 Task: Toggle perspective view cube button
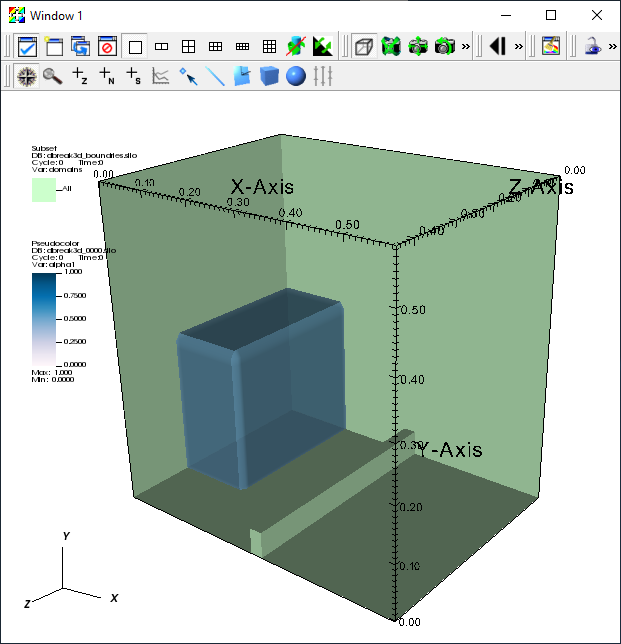pyautogui.click(x=364, y=46)
